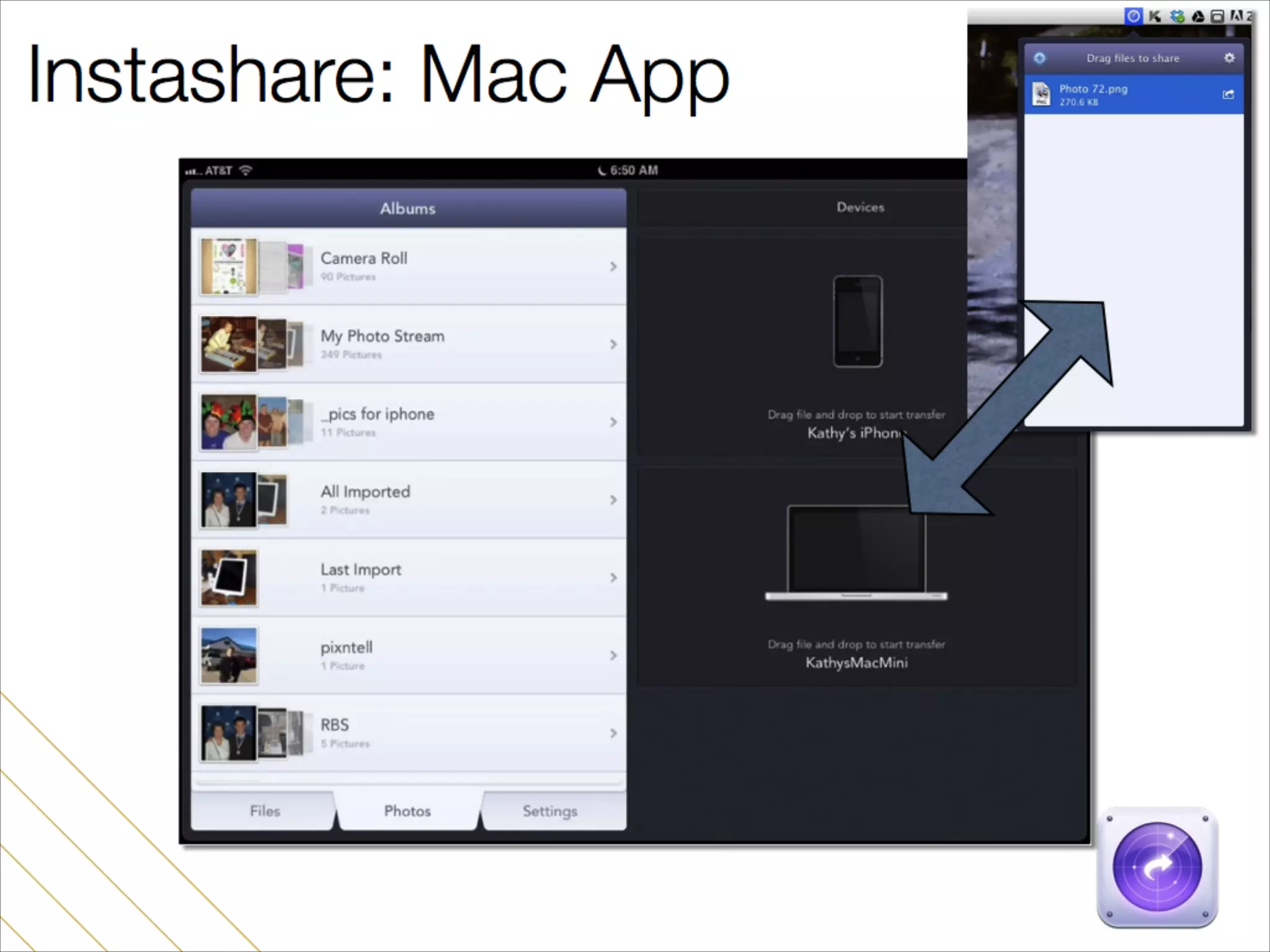Click the RBS album thumbnail

pos(229,733)
